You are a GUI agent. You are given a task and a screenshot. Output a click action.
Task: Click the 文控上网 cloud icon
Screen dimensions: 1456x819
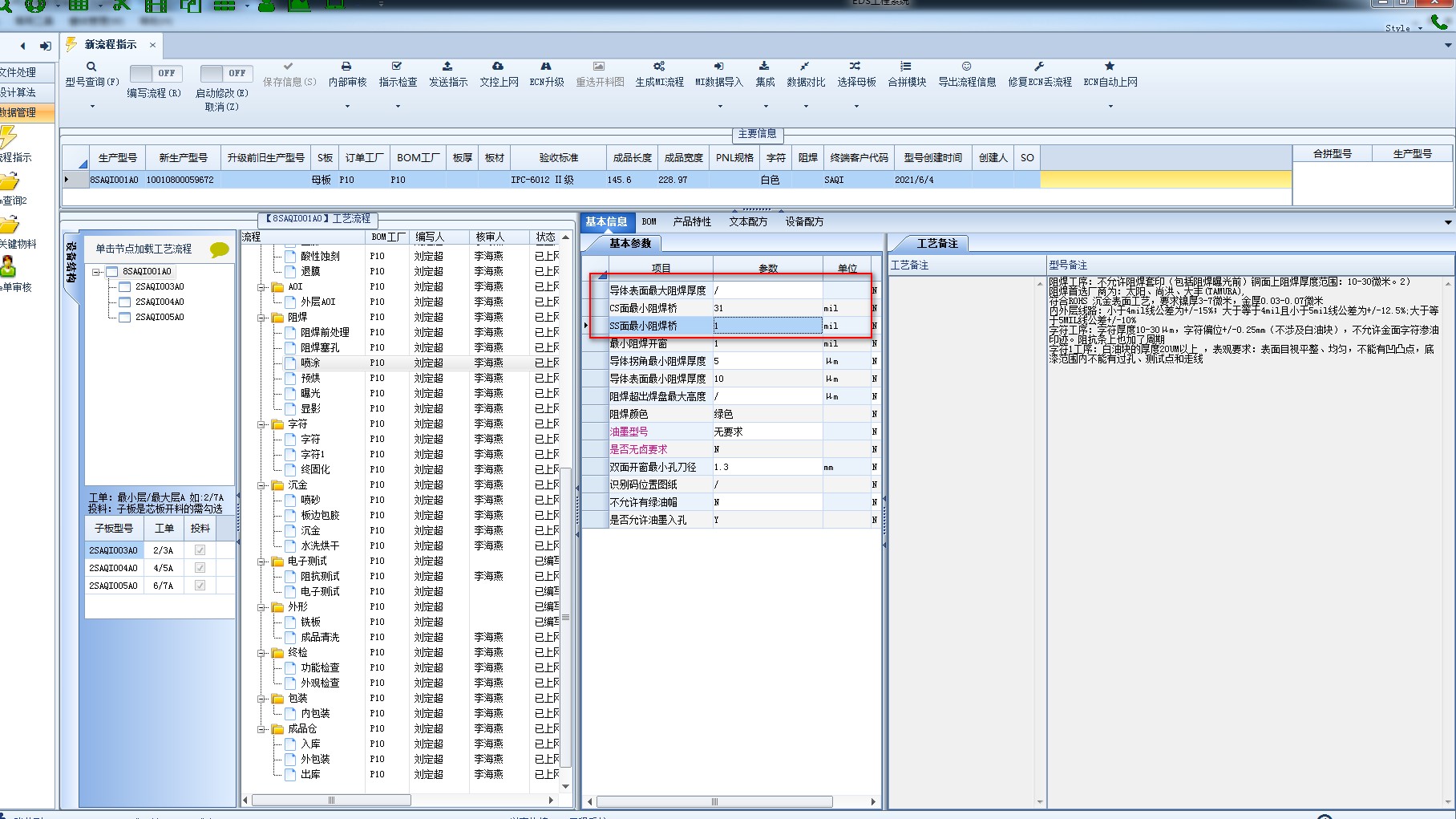tap(498, 67)
